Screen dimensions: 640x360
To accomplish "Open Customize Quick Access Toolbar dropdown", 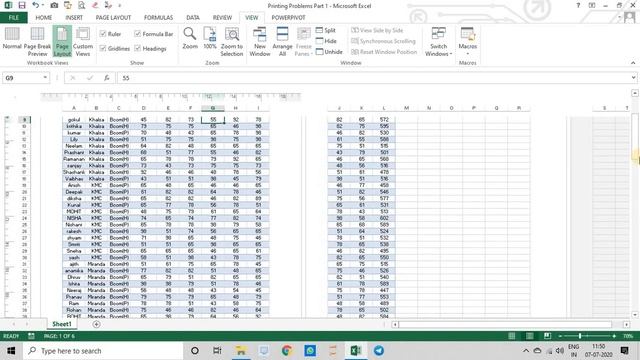I will 120,5.
